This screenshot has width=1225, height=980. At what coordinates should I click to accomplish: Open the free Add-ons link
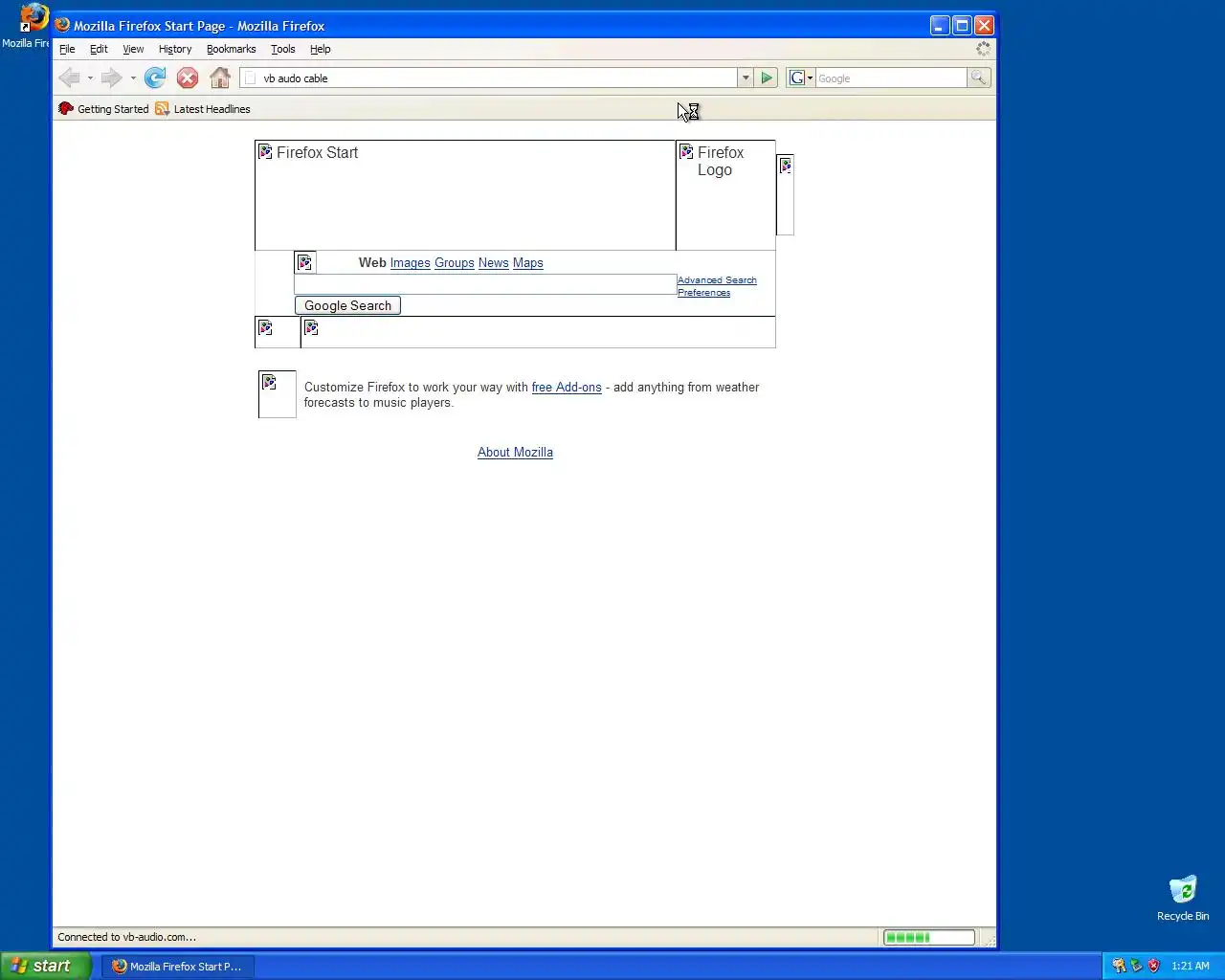tap(567, 388)
